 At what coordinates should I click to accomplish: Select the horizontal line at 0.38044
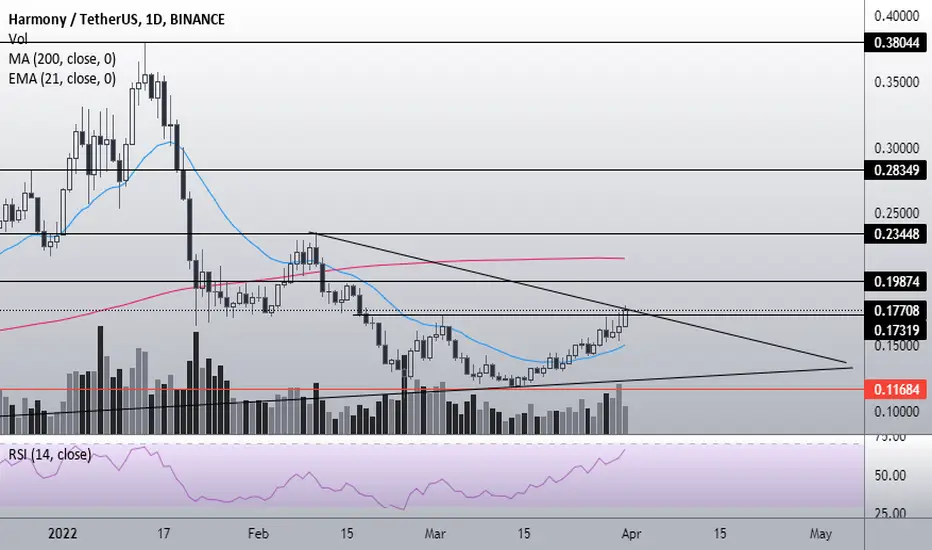coord(432,43)
